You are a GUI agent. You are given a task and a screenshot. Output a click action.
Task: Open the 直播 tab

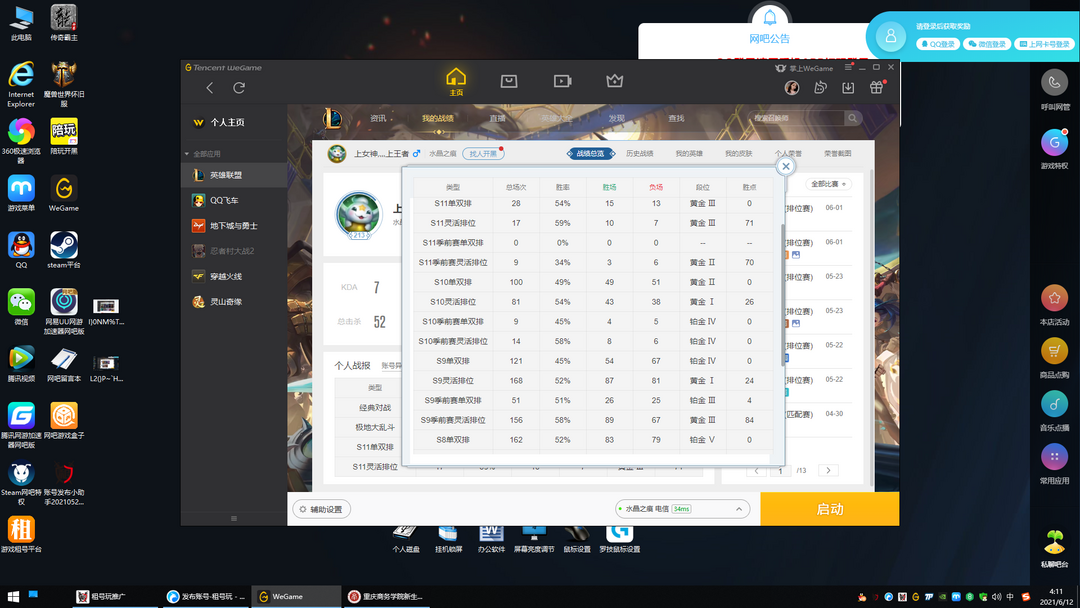(497, 118)
